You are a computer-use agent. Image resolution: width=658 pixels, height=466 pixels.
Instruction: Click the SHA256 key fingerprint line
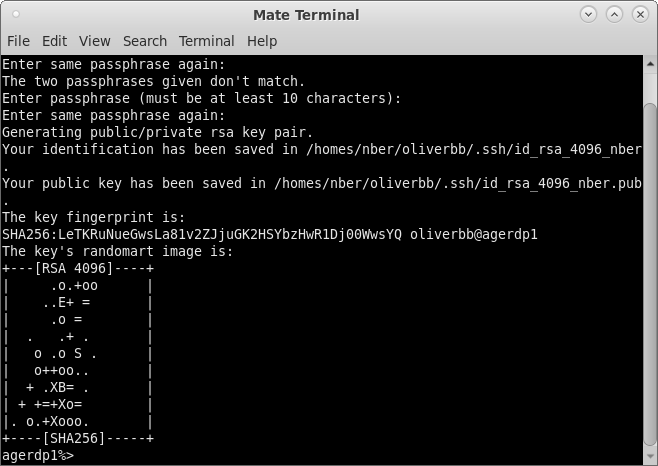click(200, 234)
